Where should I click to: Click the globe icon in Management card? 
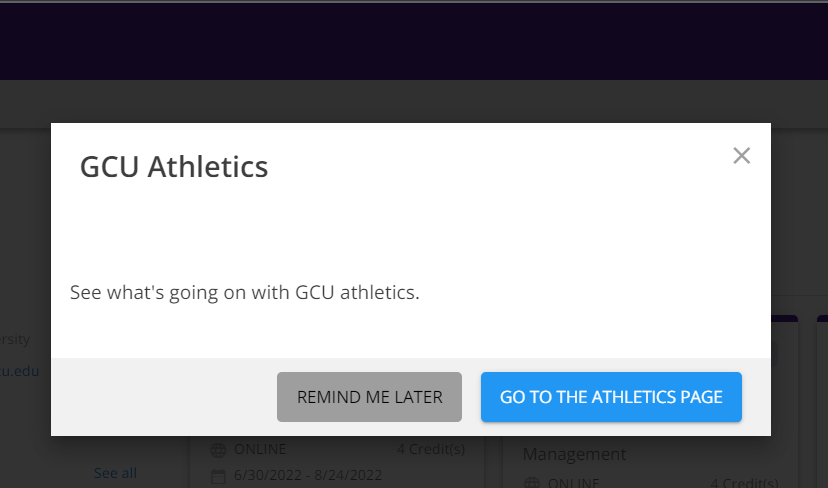point(532,483)
